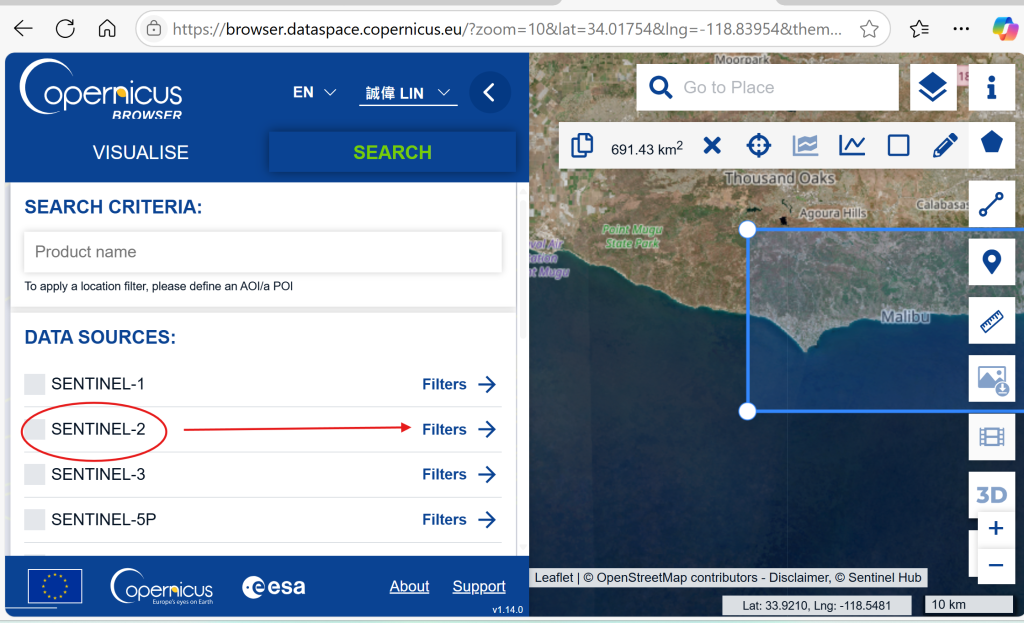Click the DATA SOURCES heading
This screenshot has height=623, width=1024.
101,337
